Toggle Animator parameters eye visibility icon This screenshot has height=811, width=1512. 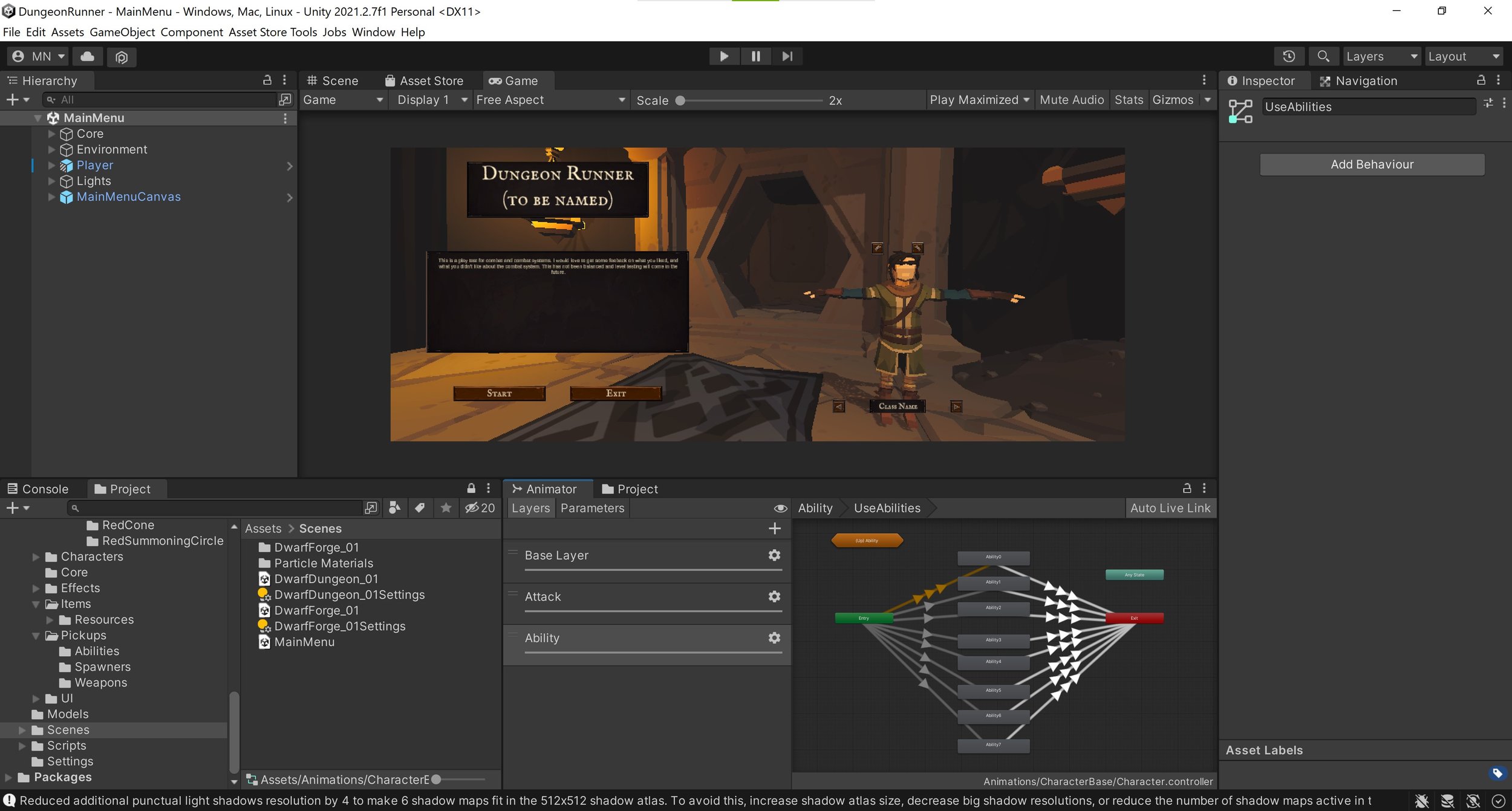pos(780,509)
